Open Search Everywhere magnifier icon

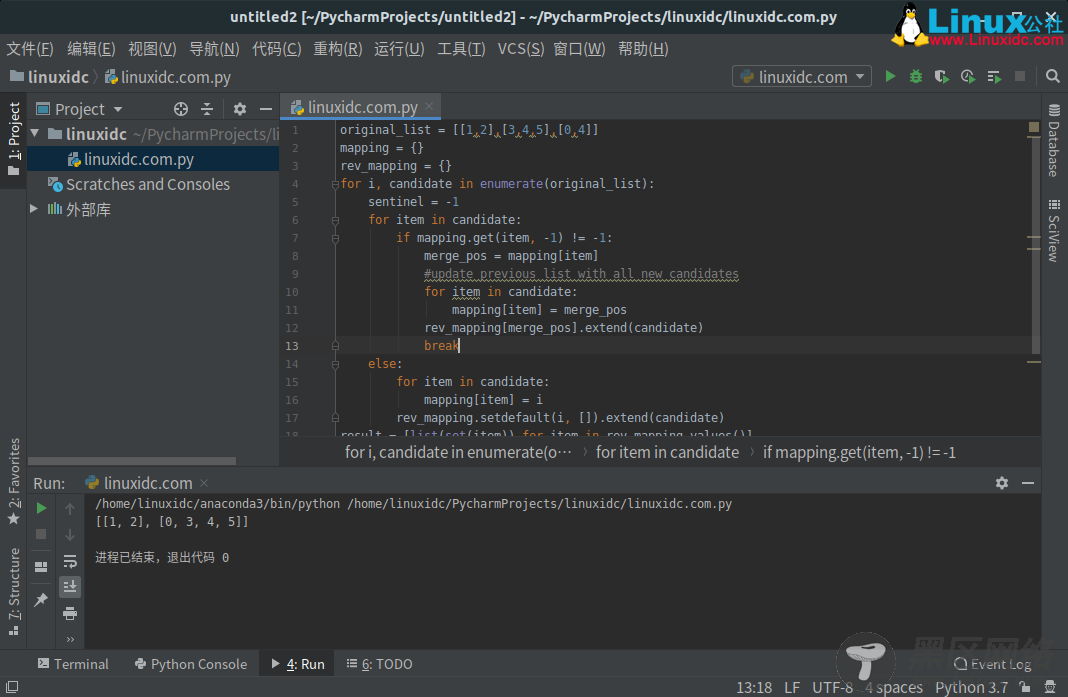[1052, 76]
